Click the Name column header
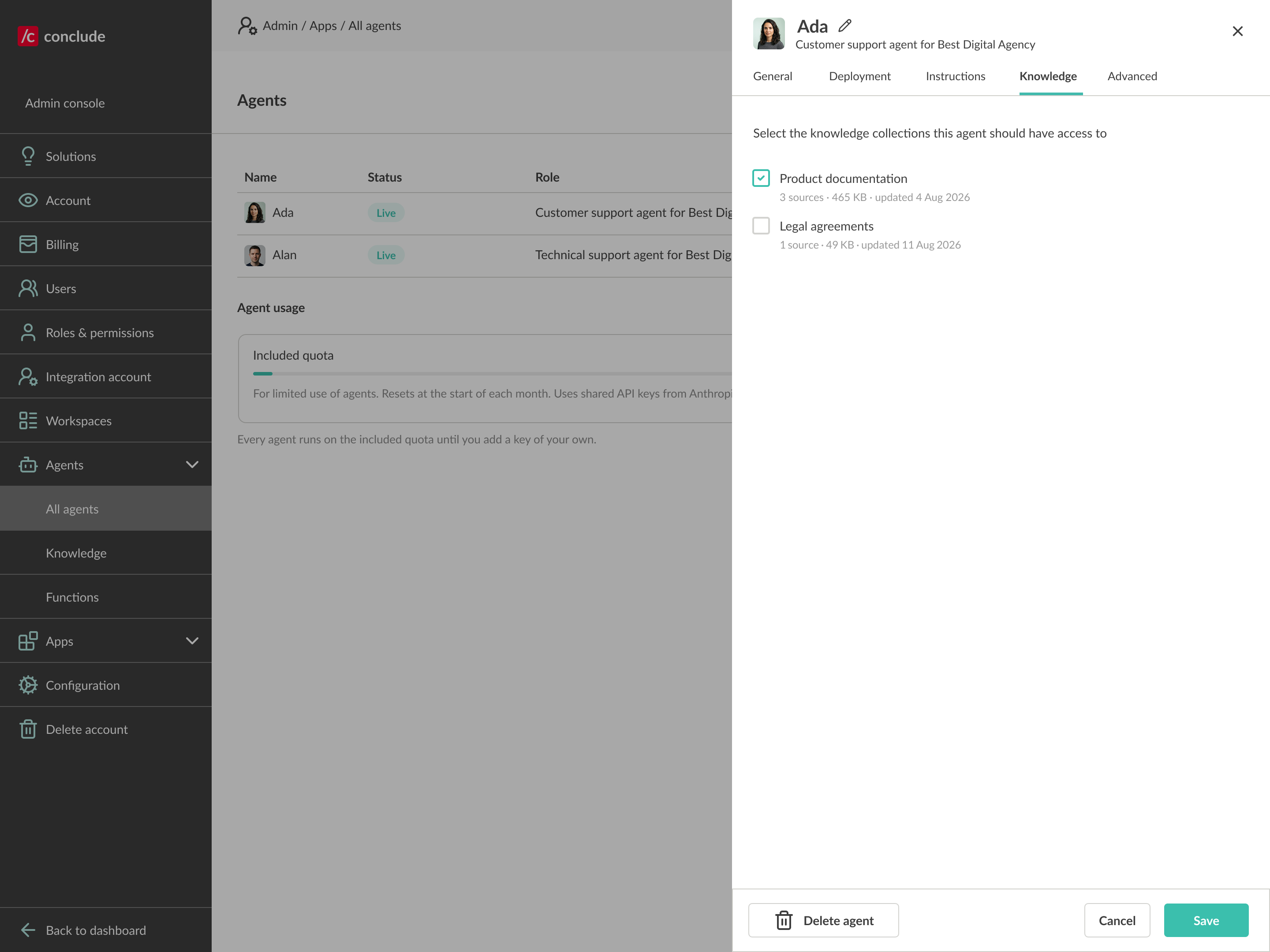This screenshot has width=1270, height=952. (x=261, y=177)
